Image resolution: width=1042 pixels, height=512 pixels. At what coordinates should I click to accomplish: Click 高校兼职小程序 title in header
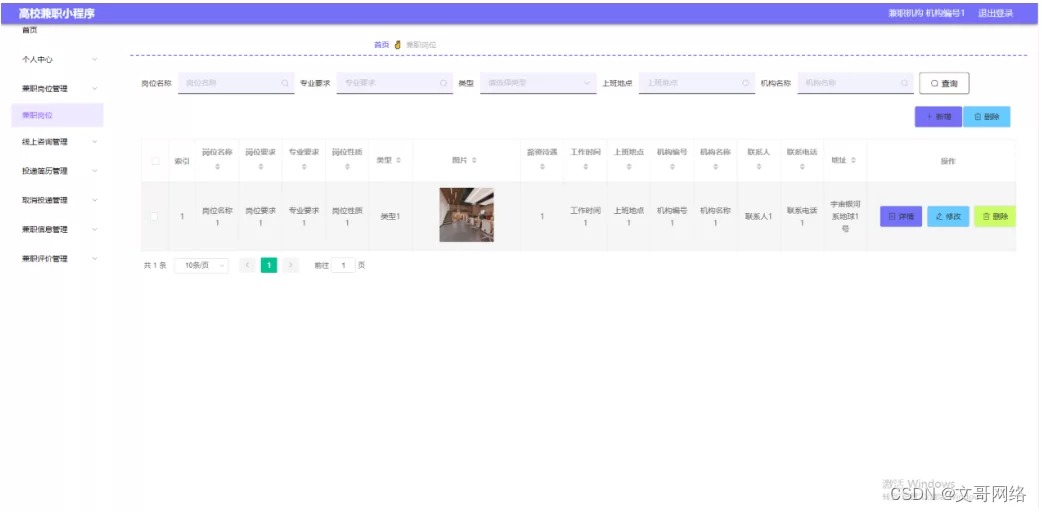tap(56, 13)
